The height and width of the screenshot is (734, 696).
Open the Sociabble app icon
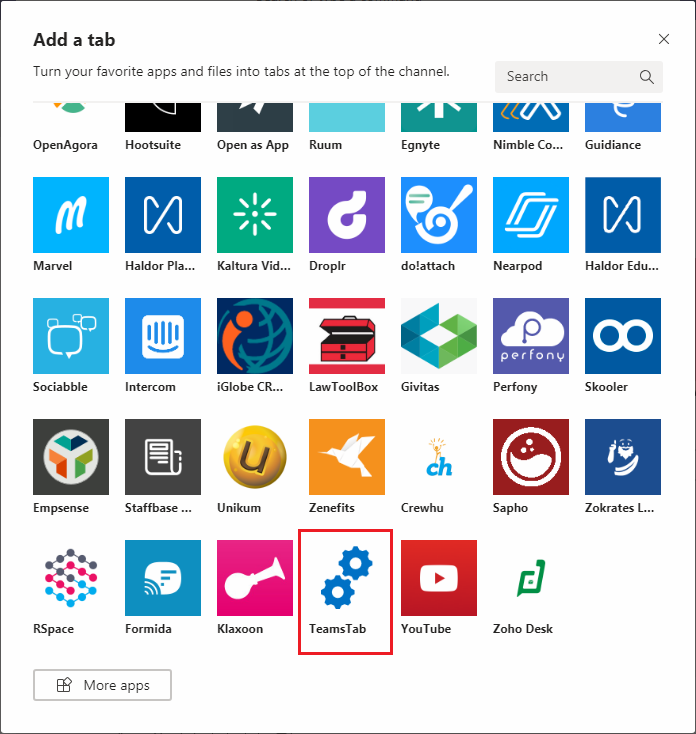(x=71, y=336)
